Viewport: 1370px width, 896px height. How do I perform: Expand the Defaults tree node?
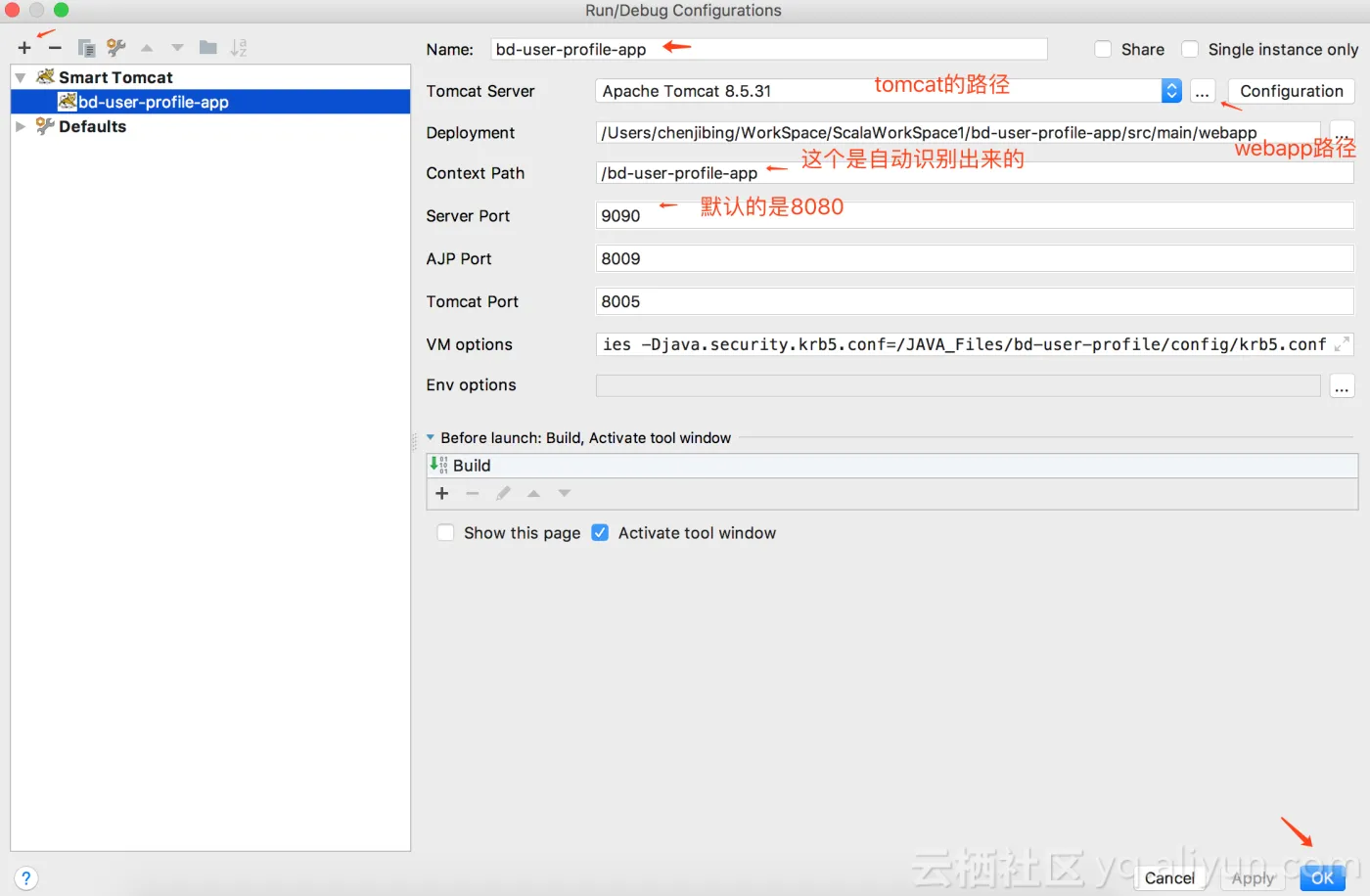[x=21, y=126]
